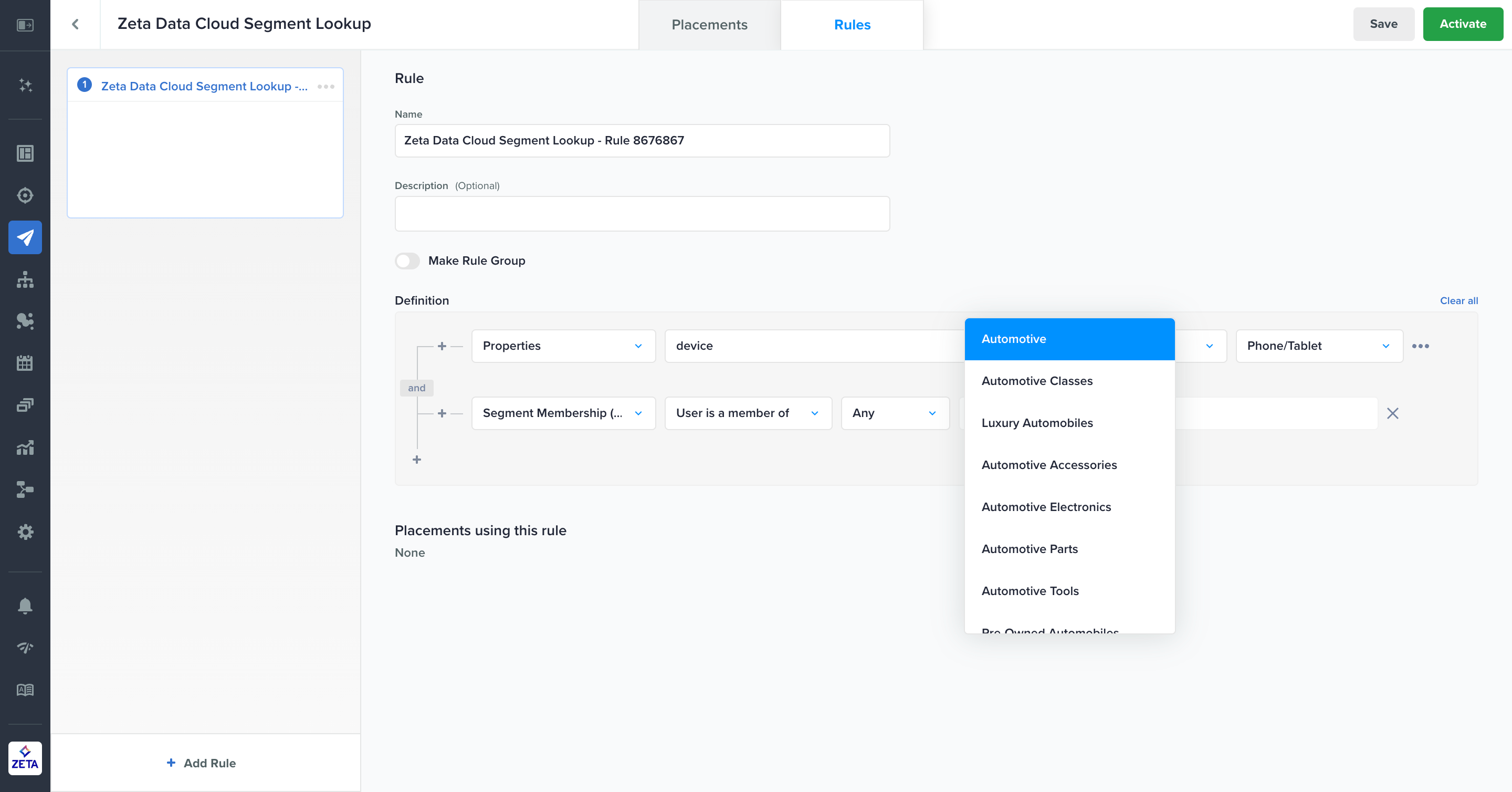This screenshot has height=792, width=1512.
Task: Choose Luxury Automobiles option
Action: [1036, 423]
